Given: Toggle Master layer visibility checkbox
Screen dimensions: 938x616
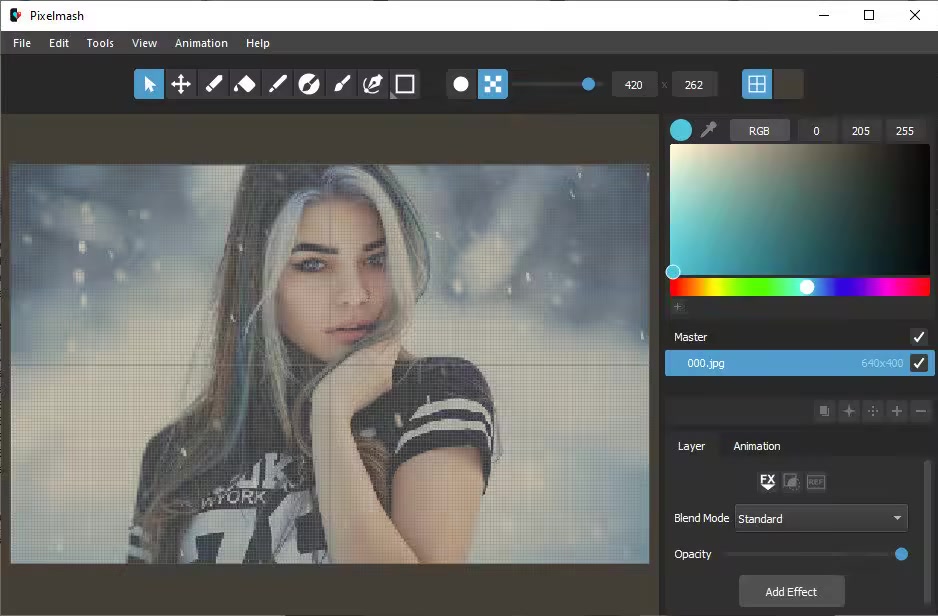Looking at the screenshot, I should [919, 337].
